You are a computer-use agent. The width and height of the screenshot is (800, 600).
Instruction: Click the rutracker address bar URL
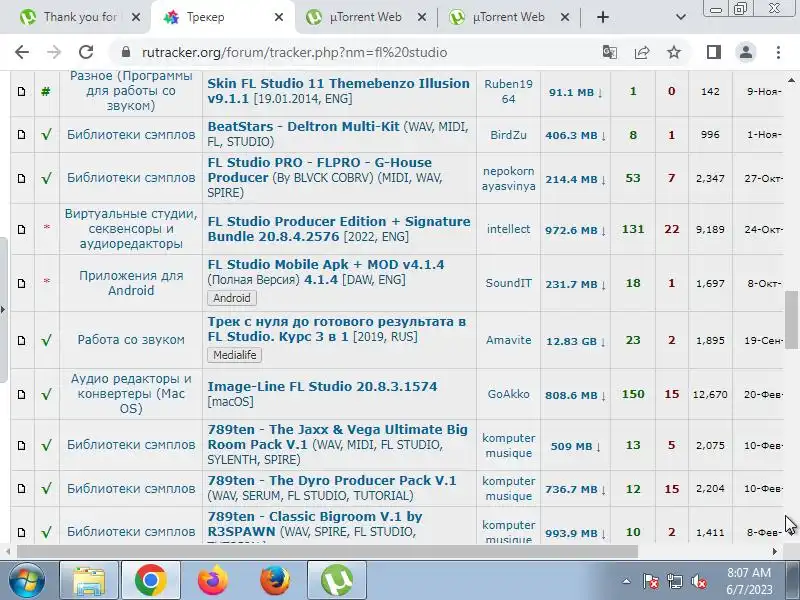point(294,52)
